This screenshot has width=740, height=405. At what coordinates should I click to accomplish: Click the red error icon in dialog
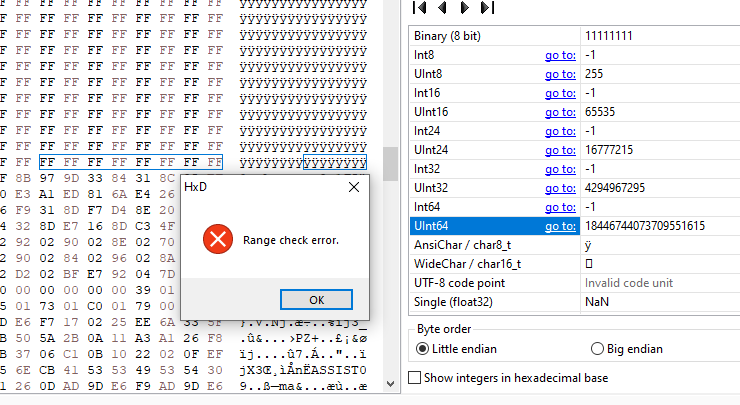coord(218,239)
